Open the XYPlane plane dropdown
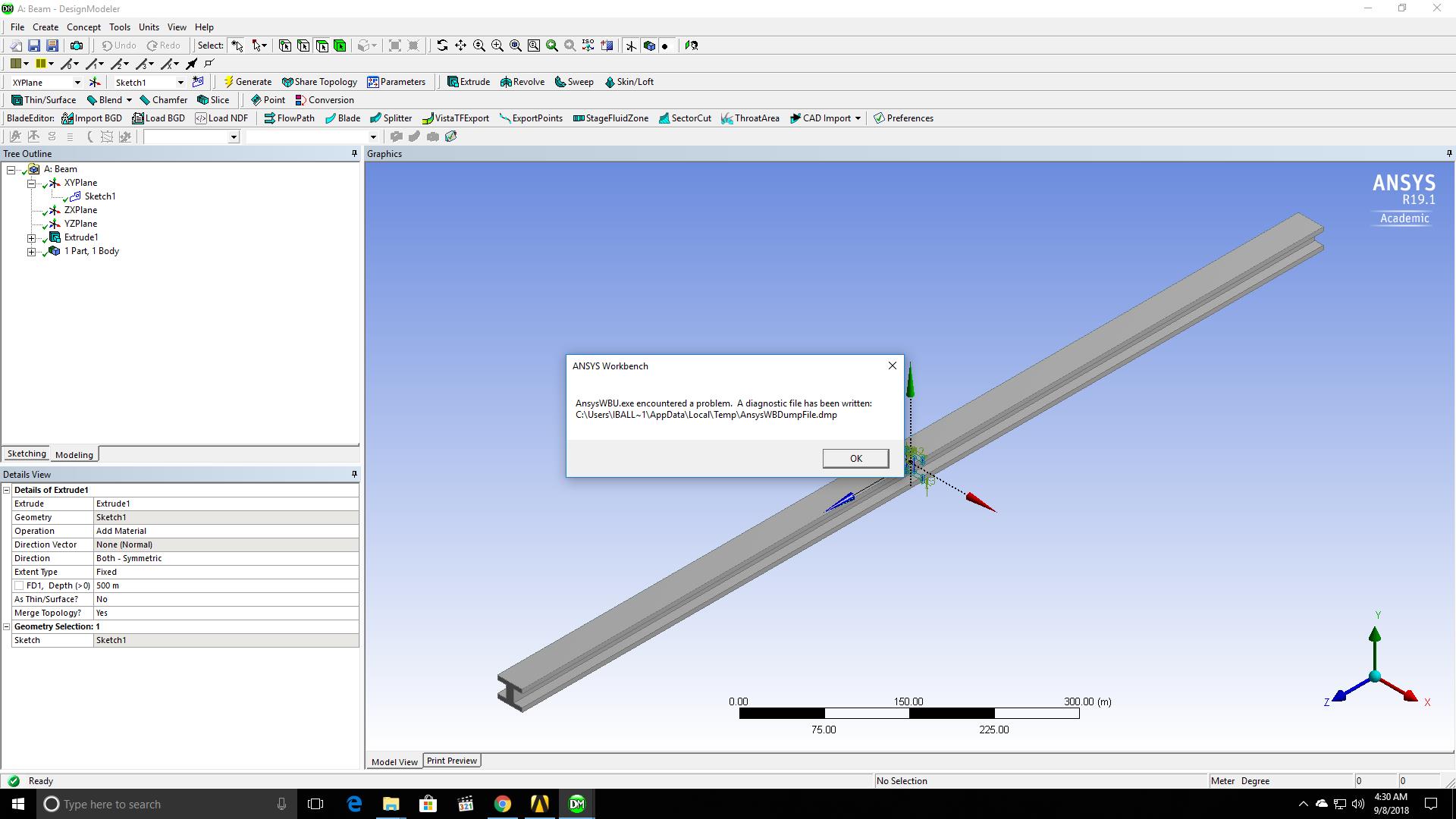1456x819 pixels. click(77, 83)
